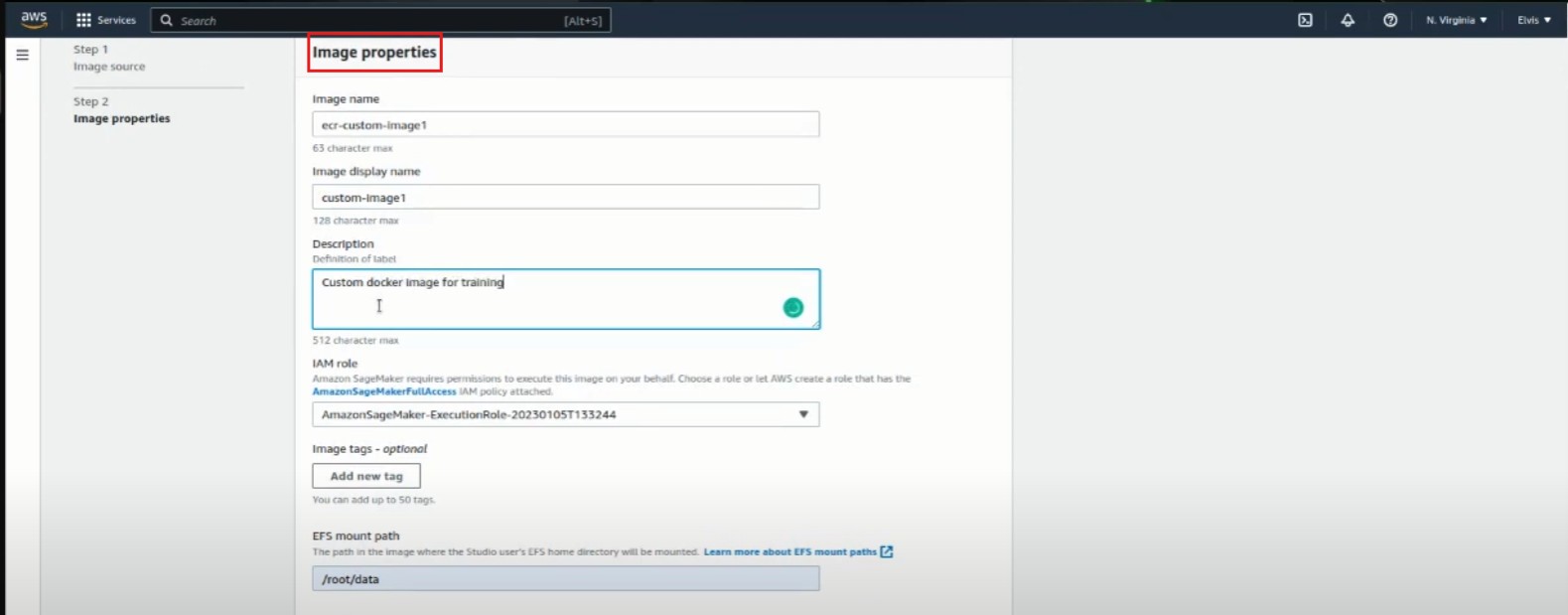Open Learn more about EFS mount paths
Viewport: 1568px width, 615px height.
click(x=789, y=551)
